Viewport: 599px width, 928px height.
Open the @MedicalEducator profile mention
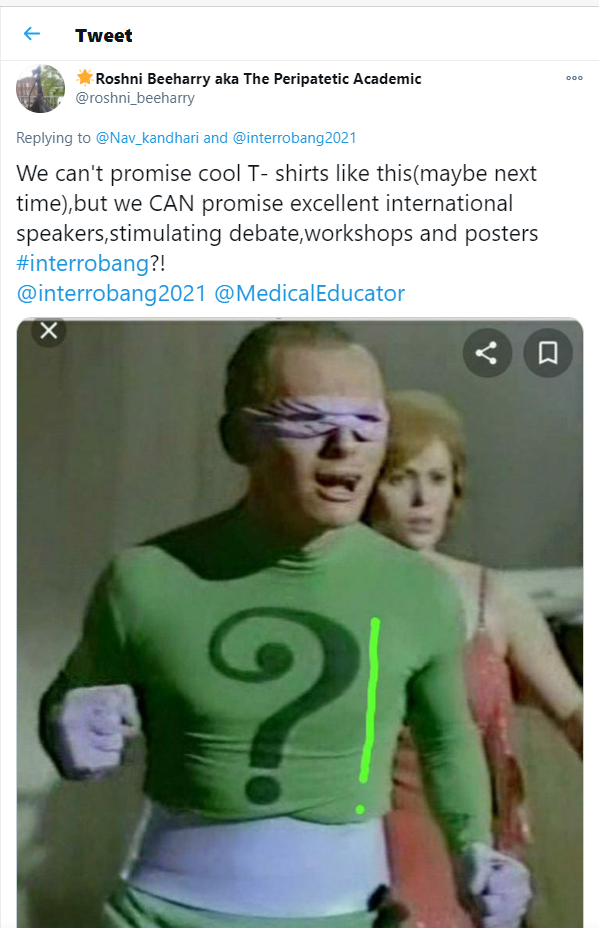[x=310, y=294]
